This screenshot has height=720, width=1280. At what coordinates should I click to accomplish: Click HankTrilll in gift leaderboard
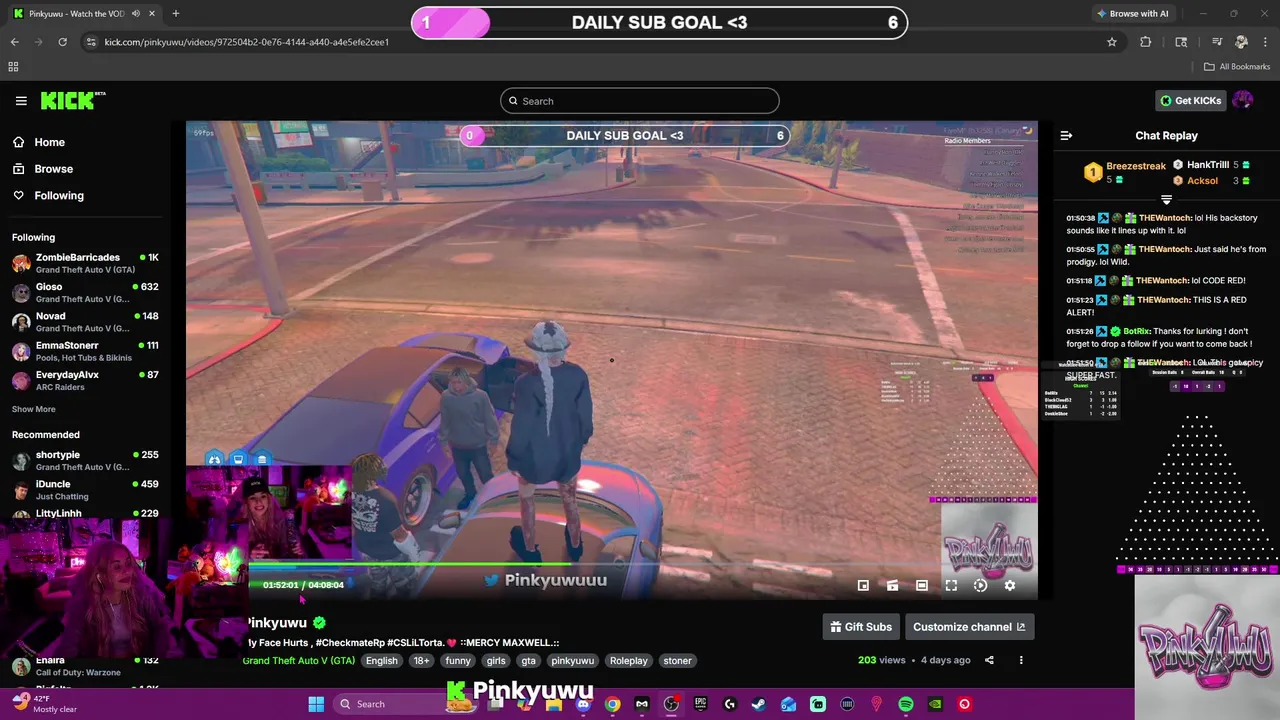(1208, 165)
